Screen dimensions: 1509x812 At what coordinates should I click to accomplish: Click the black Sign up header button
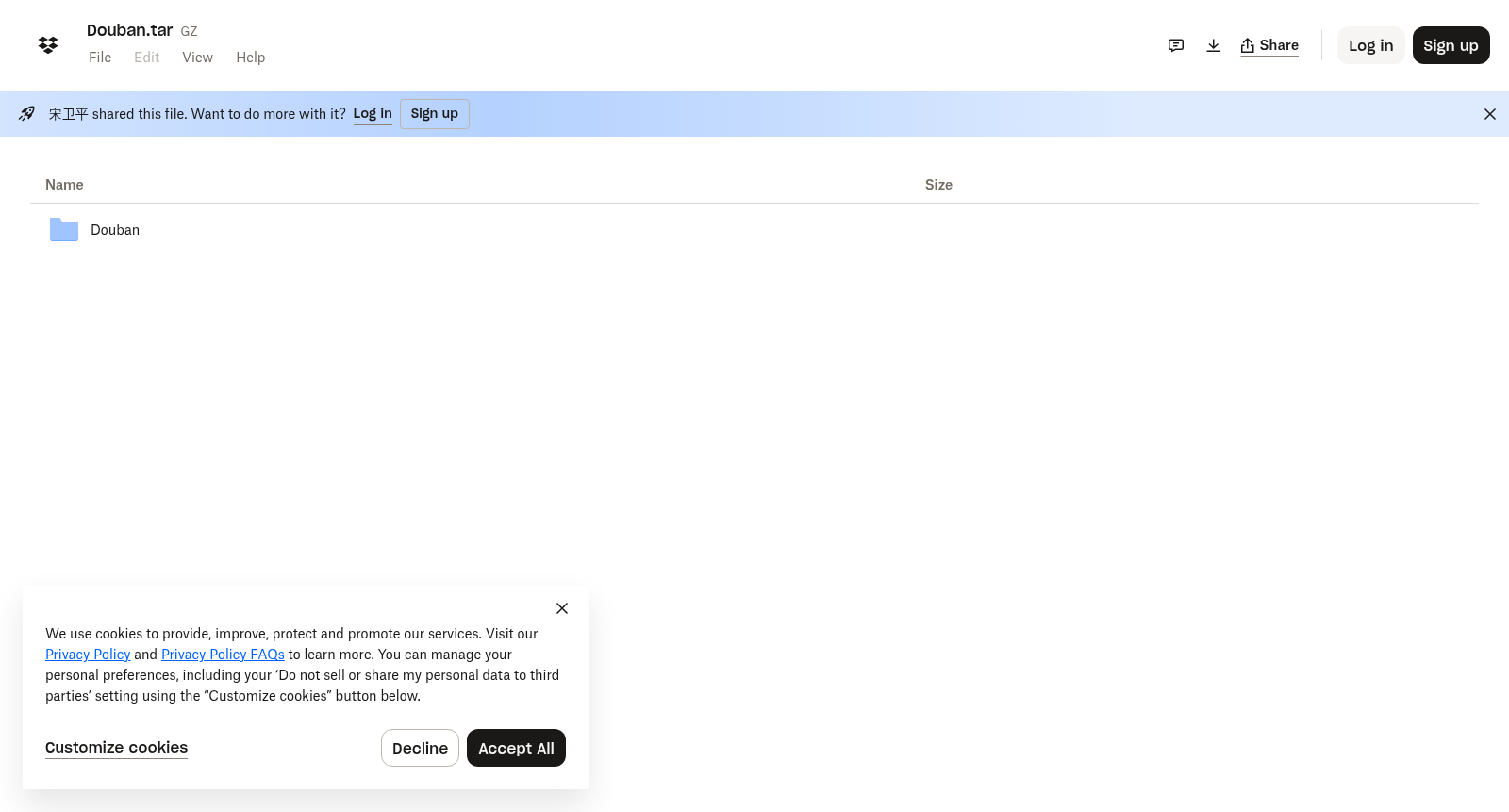1451,45
